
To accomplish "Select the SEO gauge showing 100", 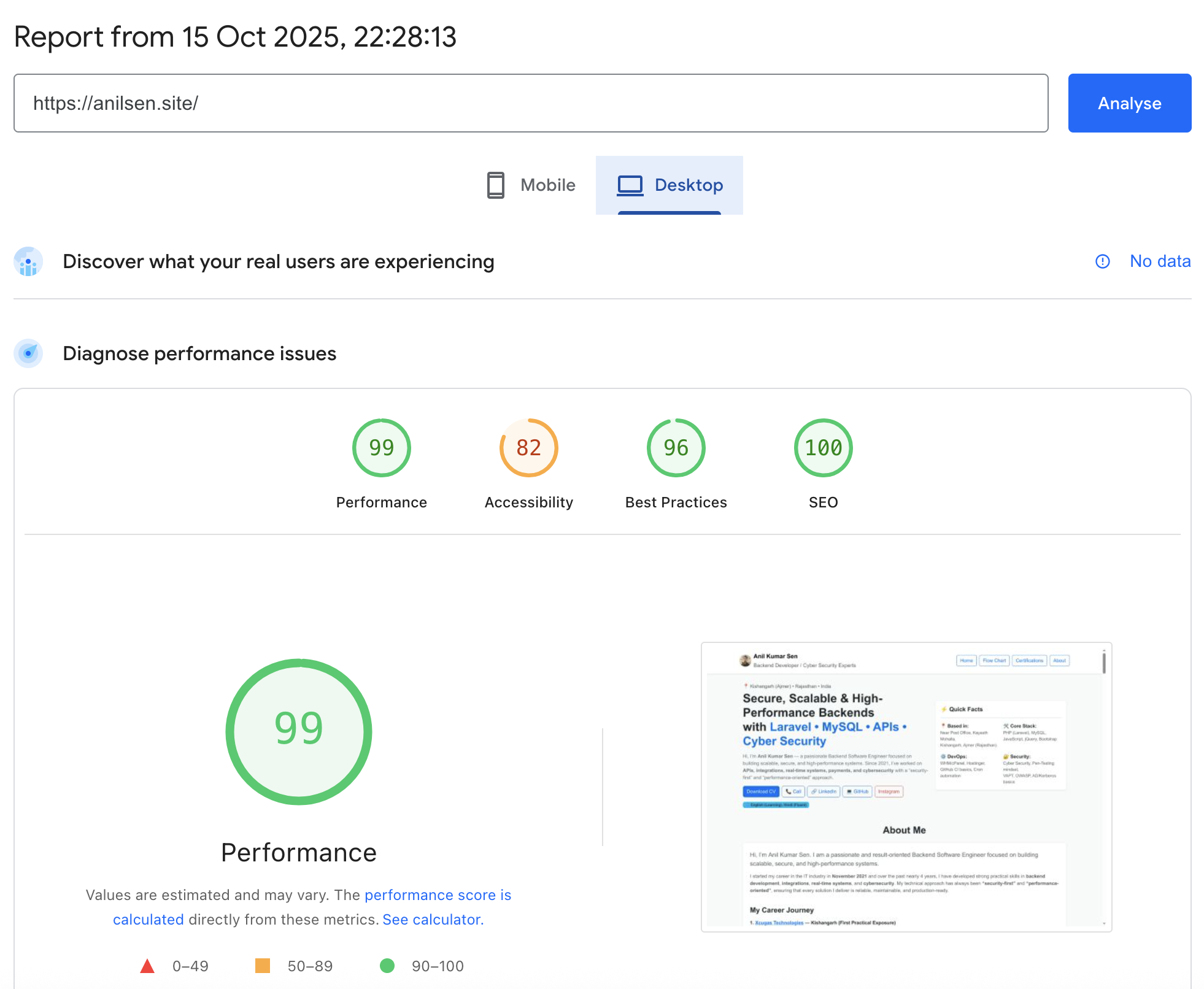I will tap(822, 448).
